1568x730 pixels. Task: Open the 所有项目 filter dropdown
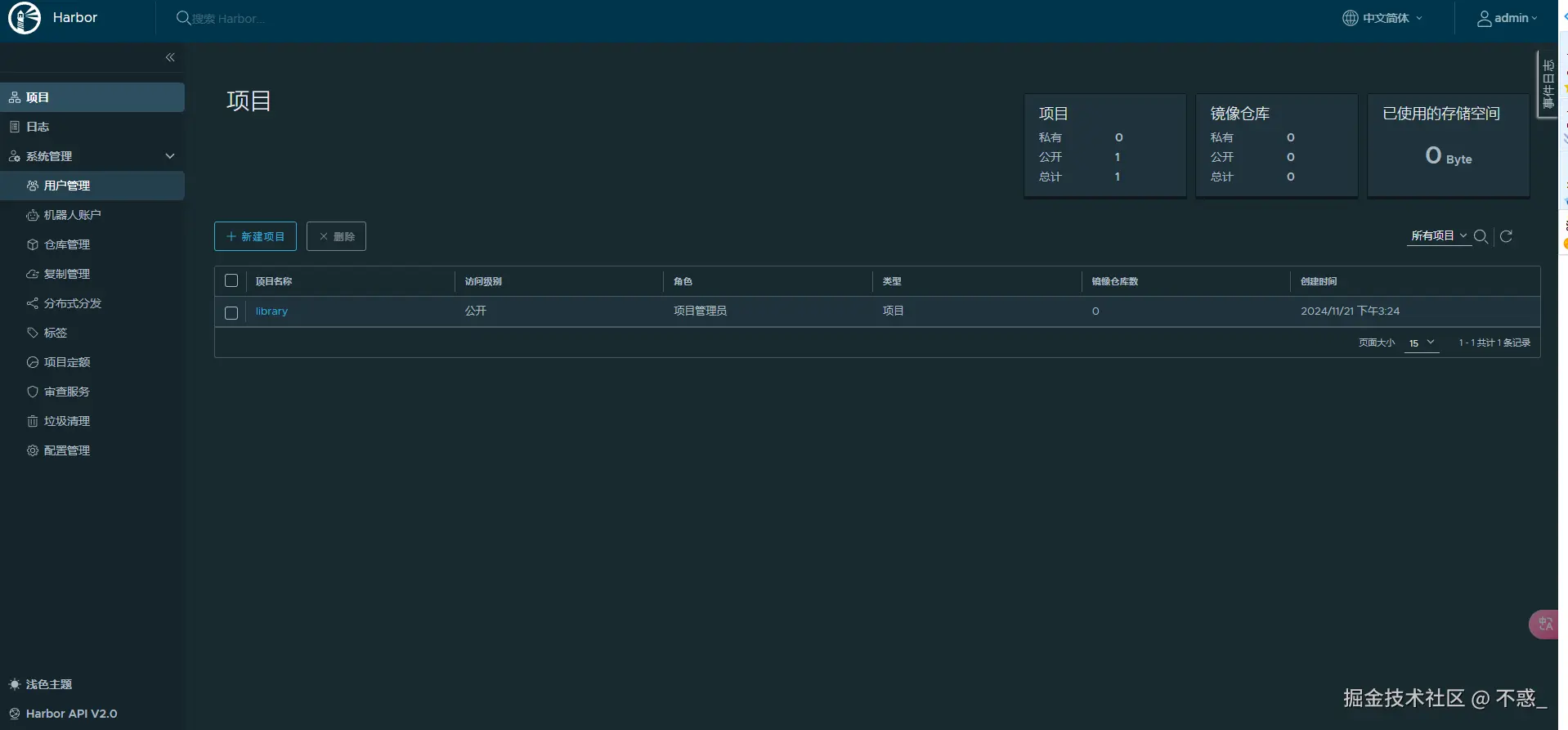[x=1439, y=235]
